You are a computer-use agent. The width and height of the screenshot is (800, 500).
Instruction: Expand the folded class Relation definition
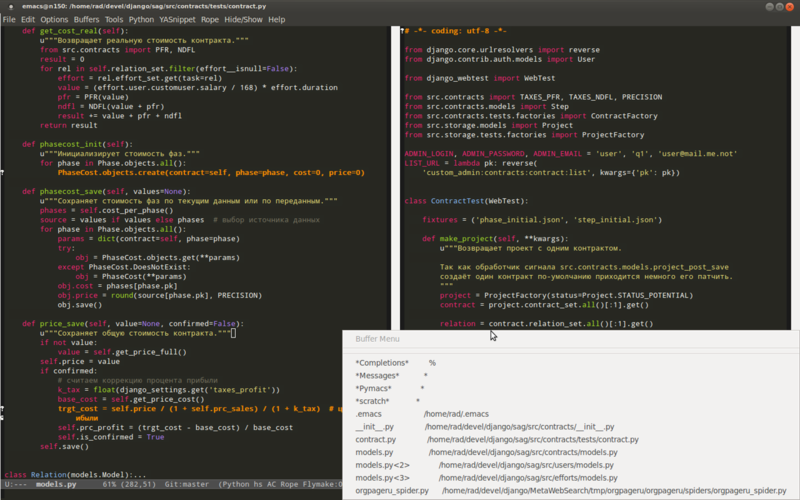click(x=75, y=474)
